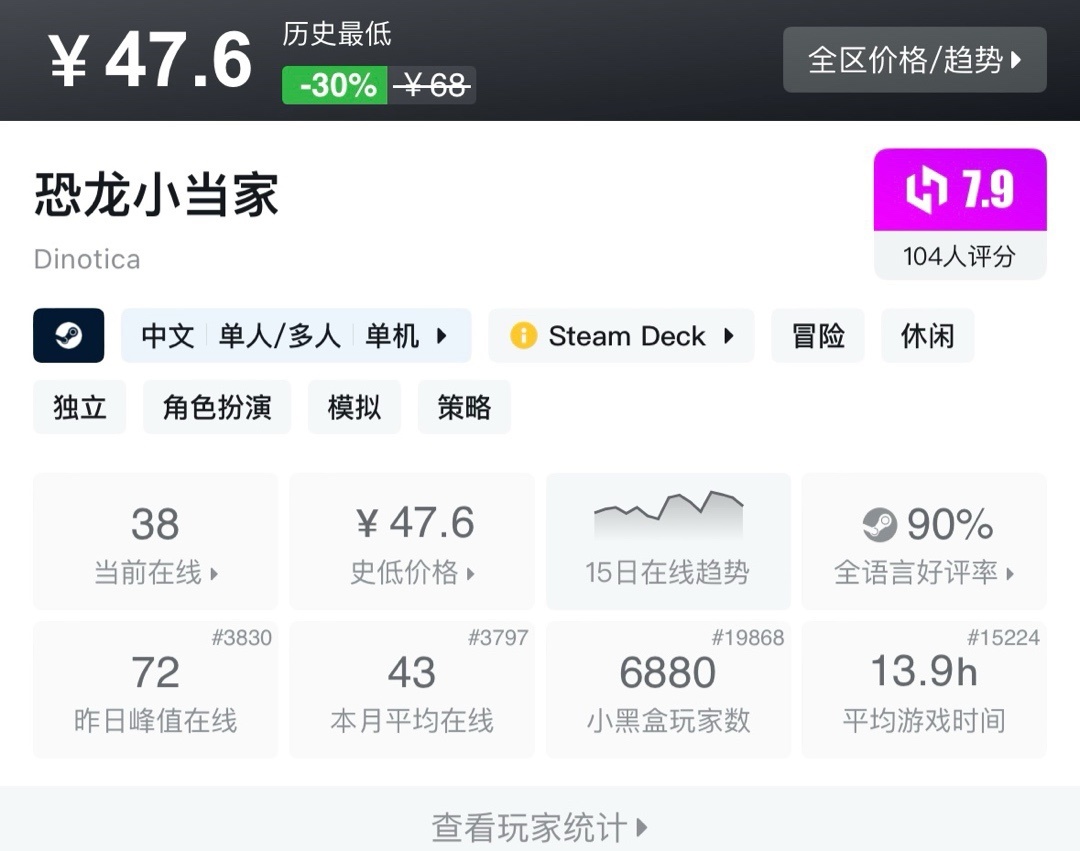Select the 休闲 tag

[x=928, y=335]
